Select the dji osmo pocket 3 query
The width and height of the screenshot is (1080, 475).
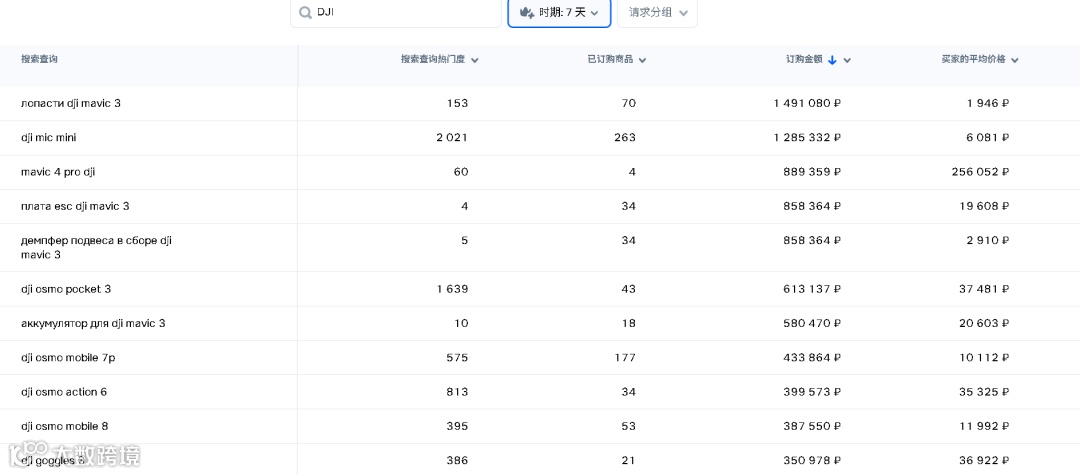66,289
